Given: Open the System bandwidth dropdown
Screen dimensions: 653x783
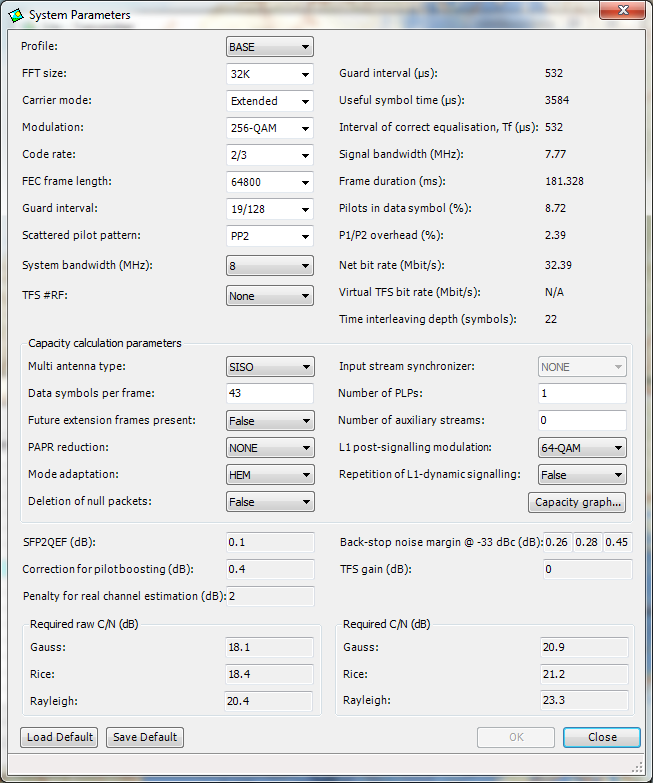Looking at the screenshot, I should pos(270,267).
